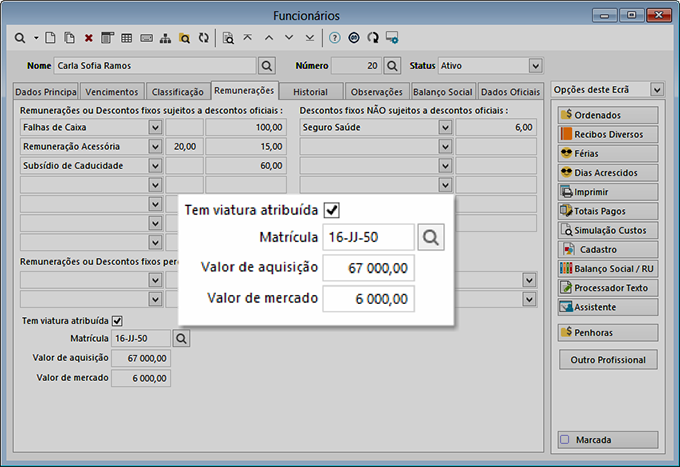Image resolution: width=680 pixels, height=467 pixels.
Task: Search employees using the Nome lookup button
Action: click(267, 66)
